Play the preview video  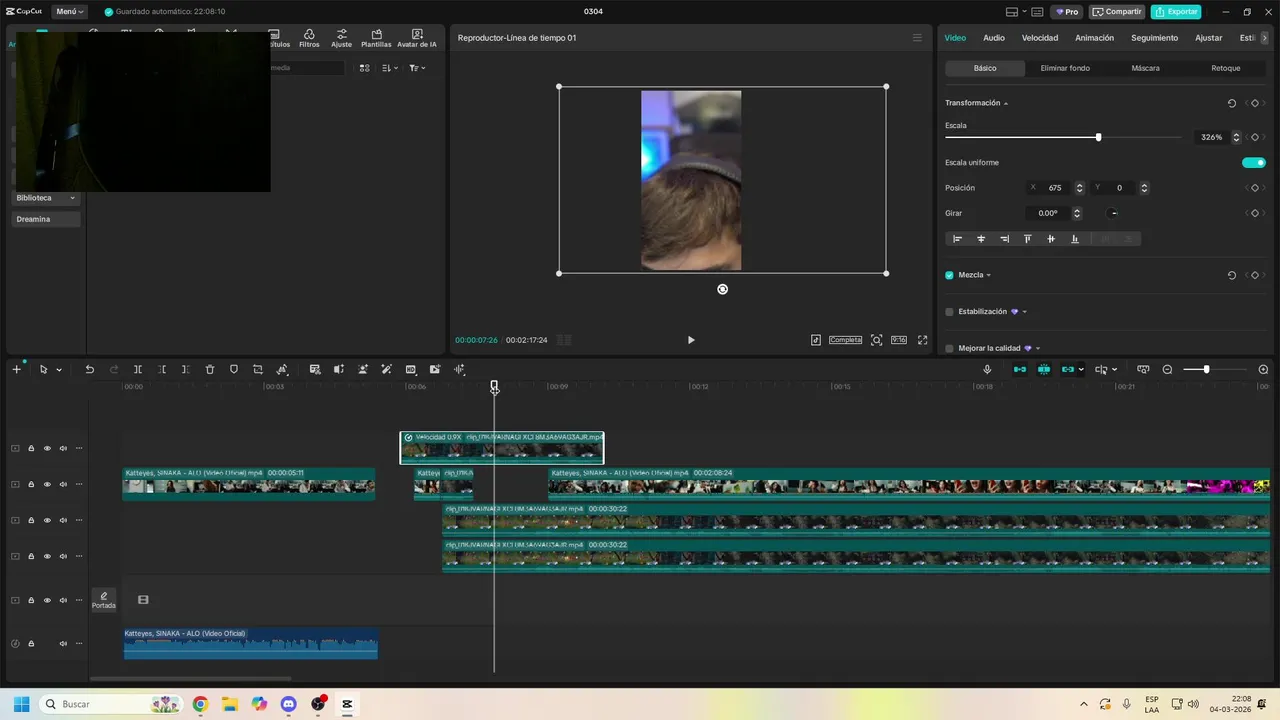(x=691, y=340)
